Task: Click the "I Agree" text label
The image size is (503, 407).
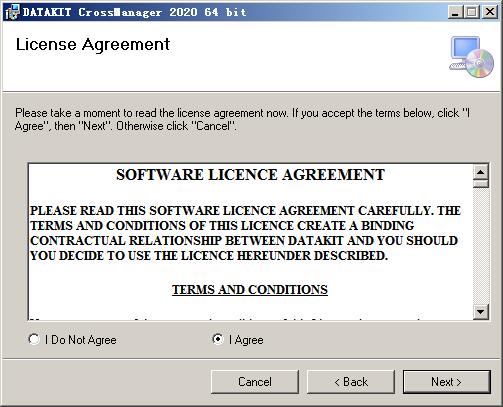Action: [x=246, y=340]
